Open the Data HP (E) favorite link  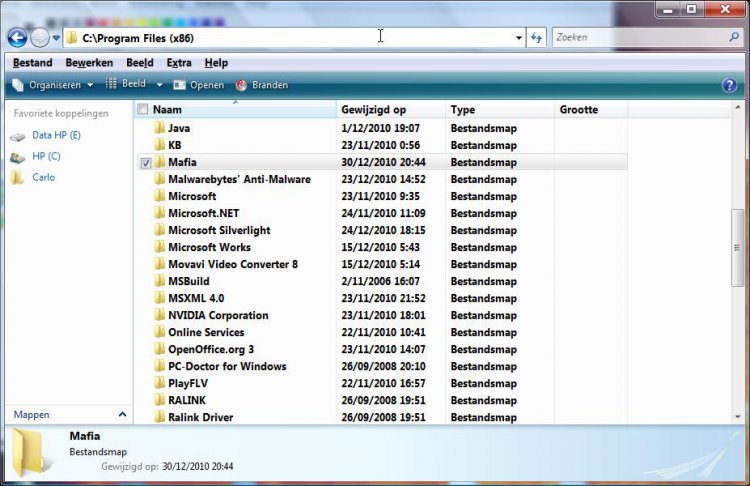tap(56, 135)
